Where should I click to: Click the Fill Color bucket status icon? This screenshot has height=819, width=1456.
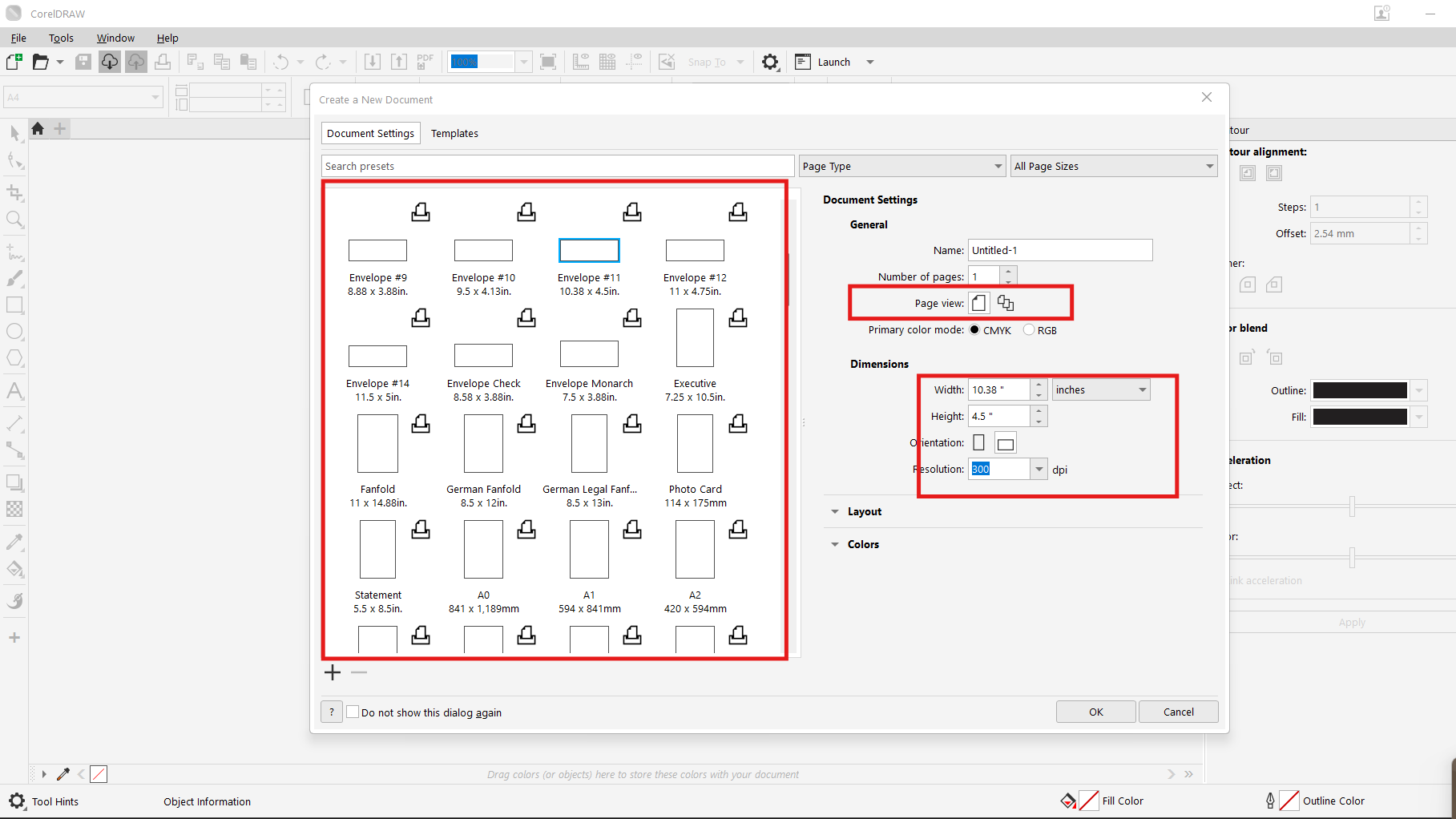pos(1068,801)
